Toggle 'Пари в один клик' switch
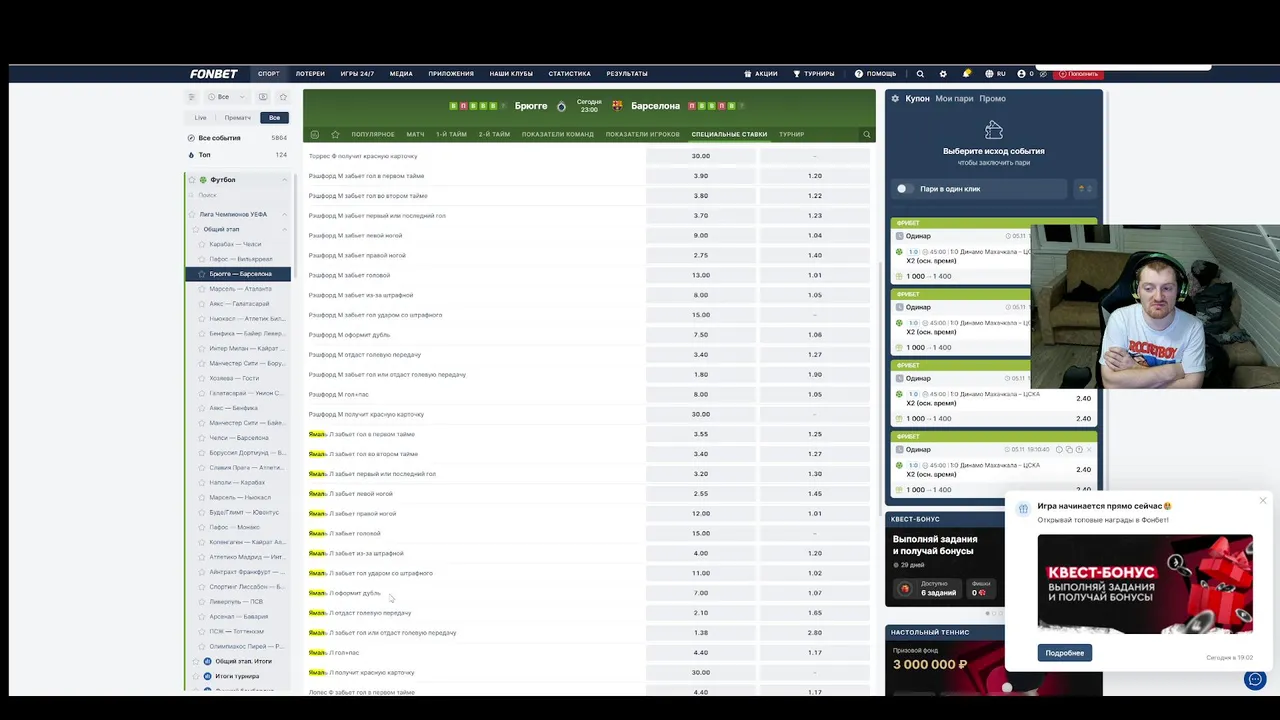Viewport: 1280px width, 720px height. coord(904,189)
